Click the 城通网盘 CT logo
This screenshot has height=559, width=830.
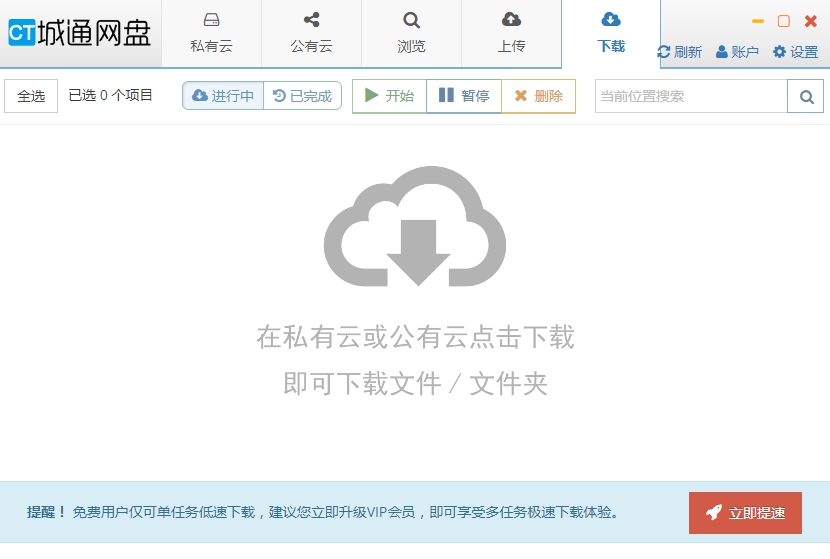79,33
